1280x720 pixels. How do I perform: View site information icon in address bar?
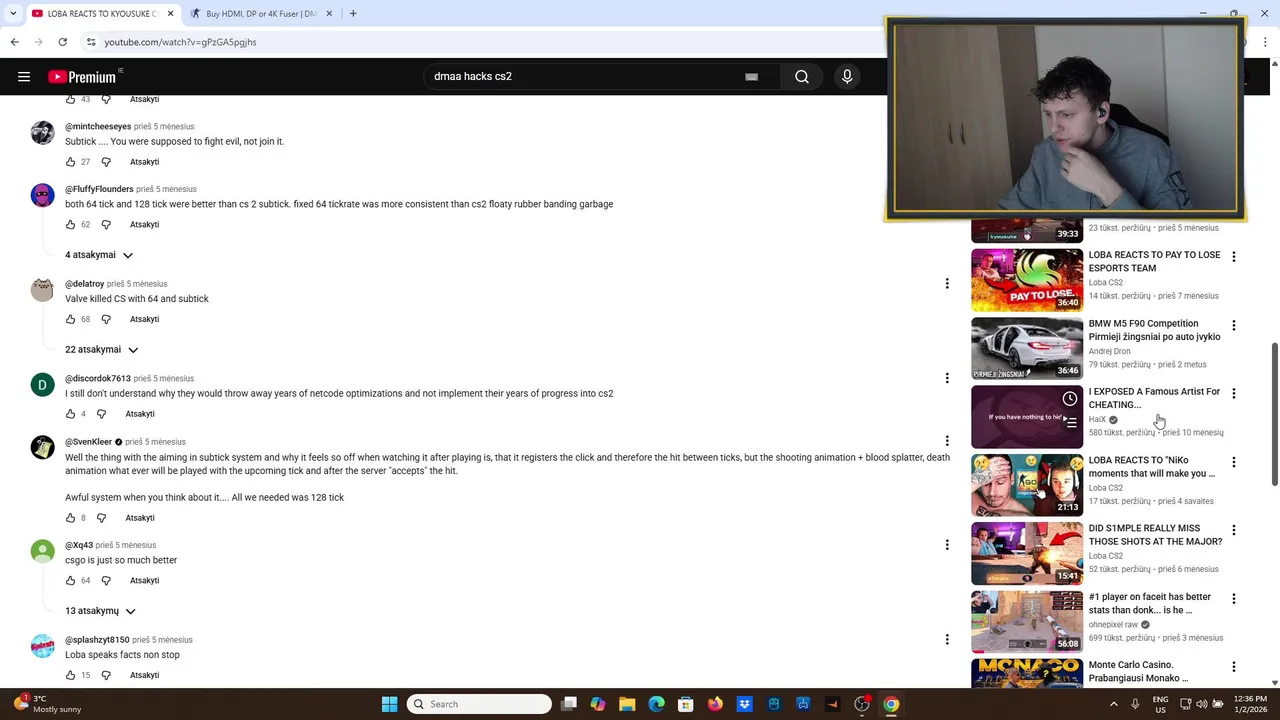pyautogui.click(x=91, y=42)
